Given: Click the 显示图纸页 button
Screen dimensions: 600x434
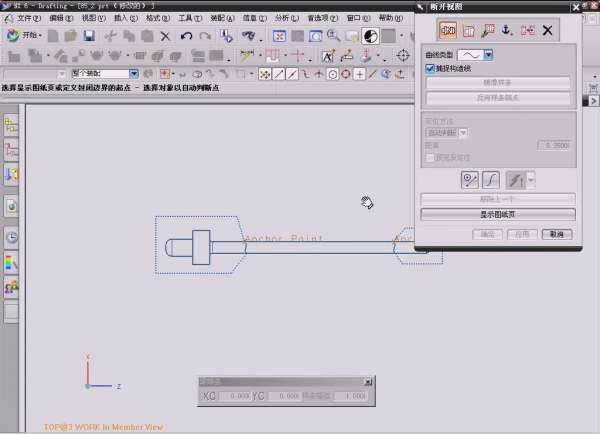Looking at the screenshot, I should point(498,214).
